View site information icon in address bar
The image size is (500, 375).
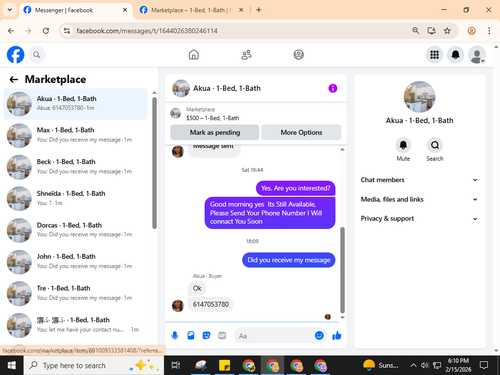[x=67, y=31]
